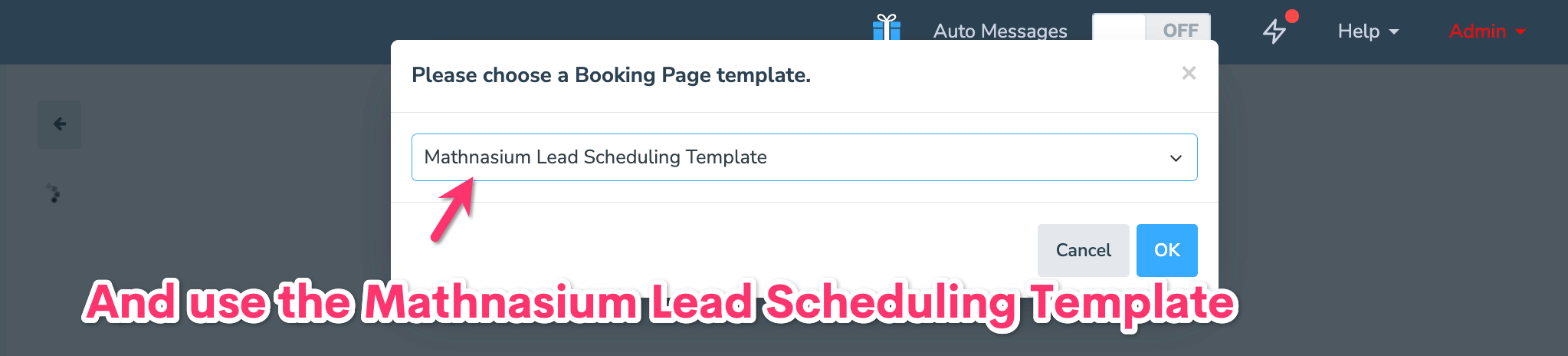Dismiss the template dialog with X
Viewport: 1568px width, 356px height.
[x=1189, y=73]
